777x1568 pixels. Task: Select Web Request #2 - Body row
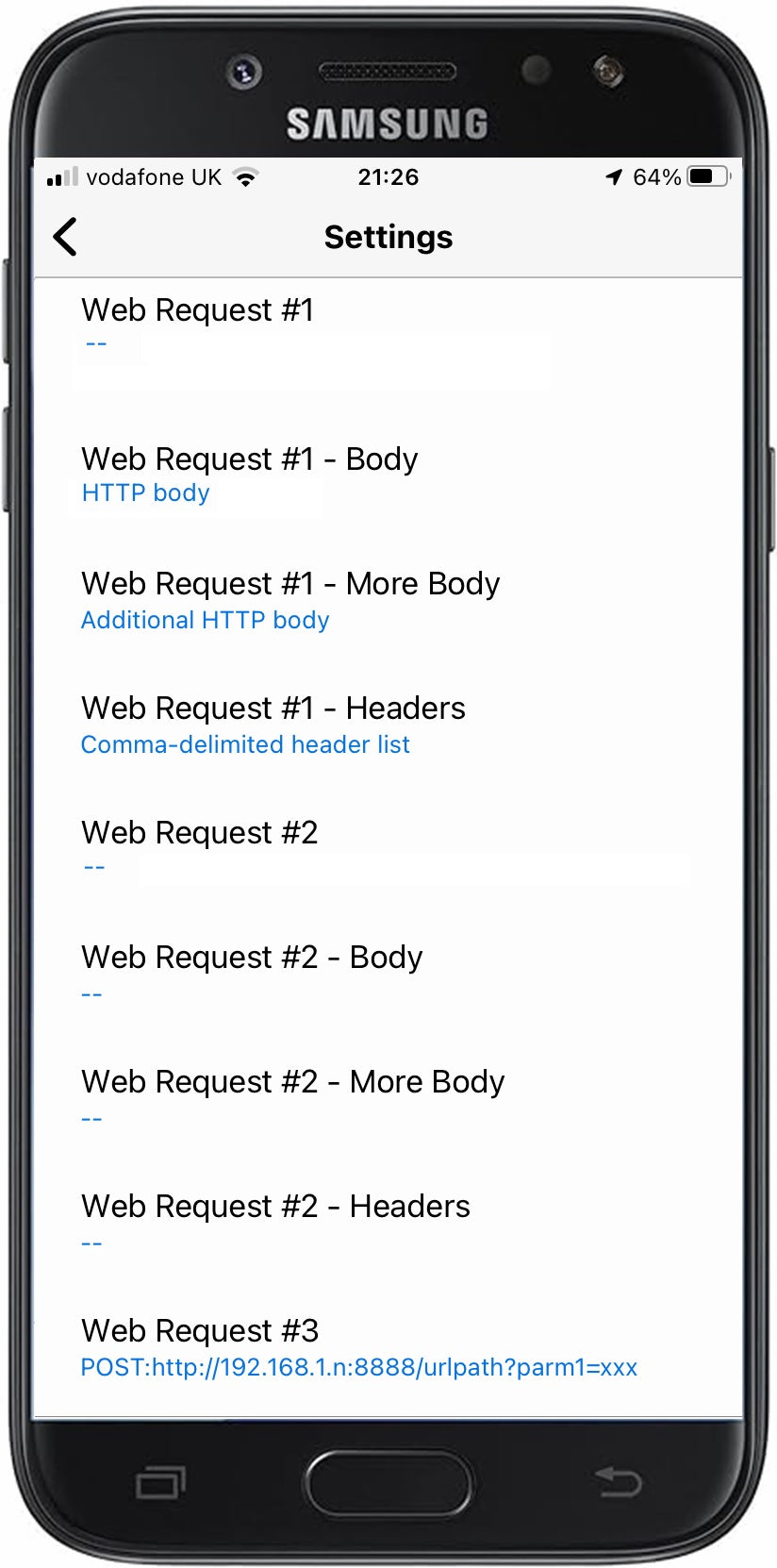point(251,958)
